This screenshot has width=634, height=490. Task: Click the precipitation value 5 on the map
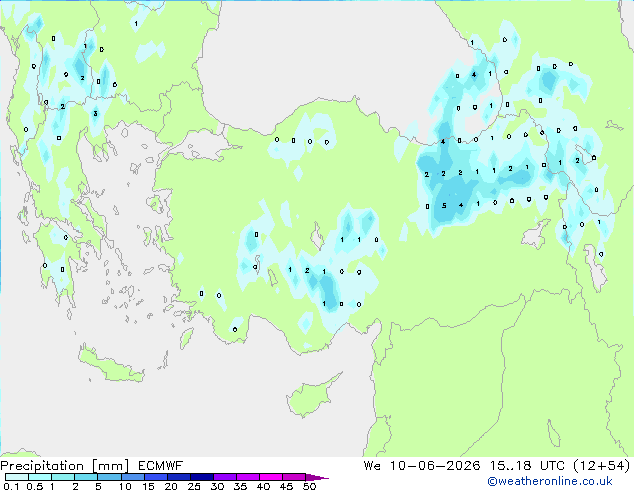[444, 206]
